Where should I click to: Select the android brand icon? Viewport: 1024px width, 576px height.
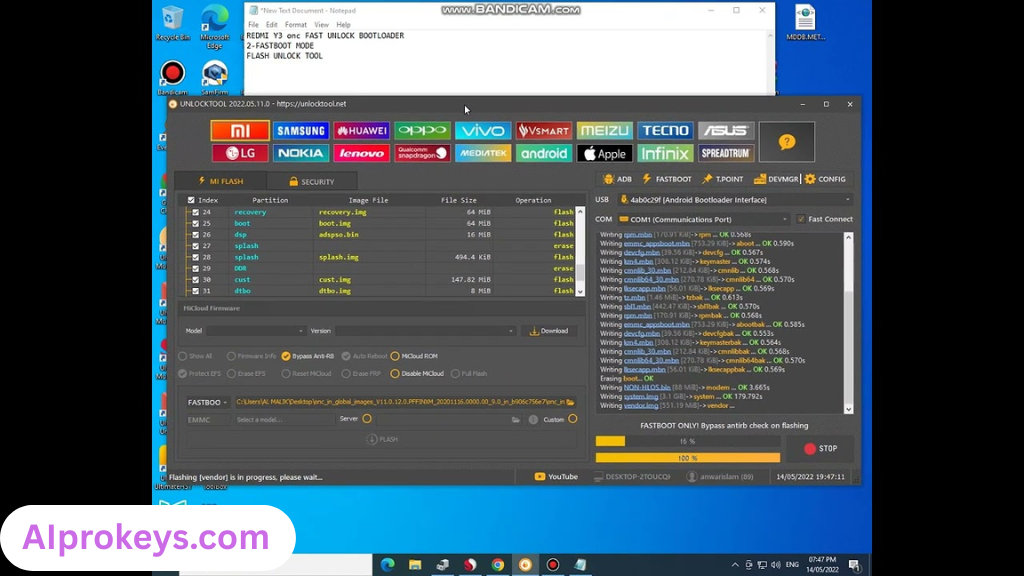(544, 153)
